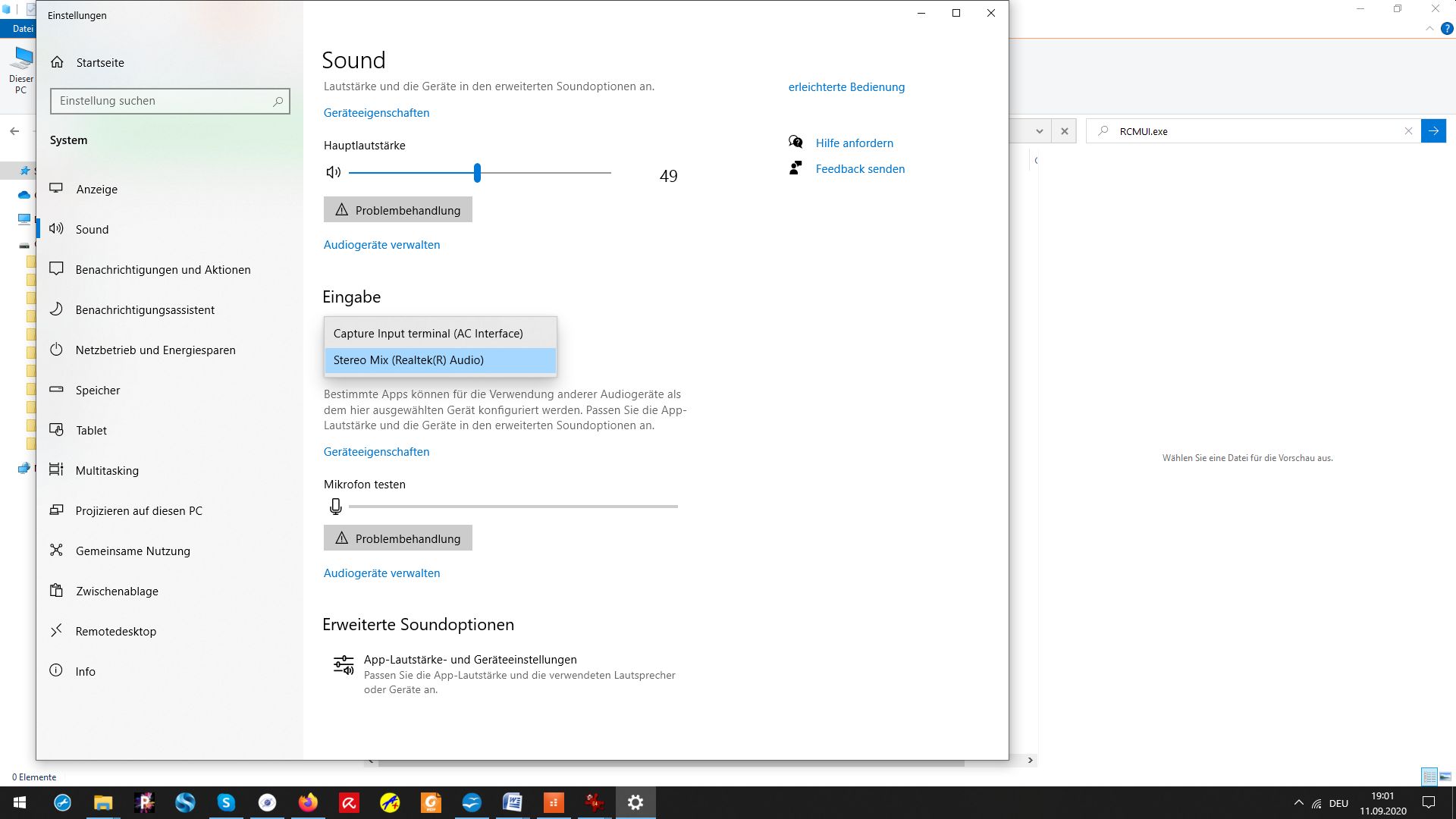Click the Startseite home icon

pos(57,62)
